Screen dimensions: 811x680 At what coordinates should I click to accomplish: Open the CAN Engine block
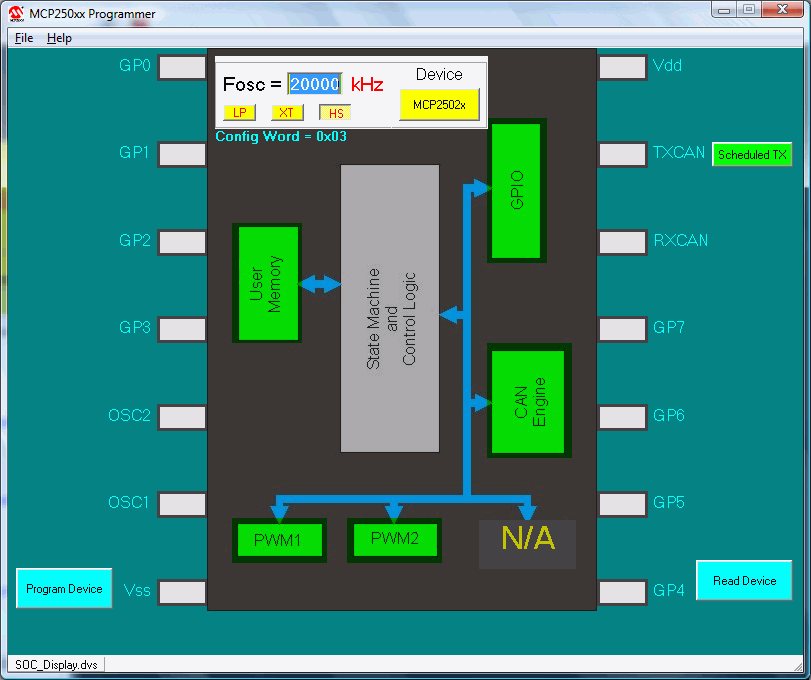click(529, 401)
